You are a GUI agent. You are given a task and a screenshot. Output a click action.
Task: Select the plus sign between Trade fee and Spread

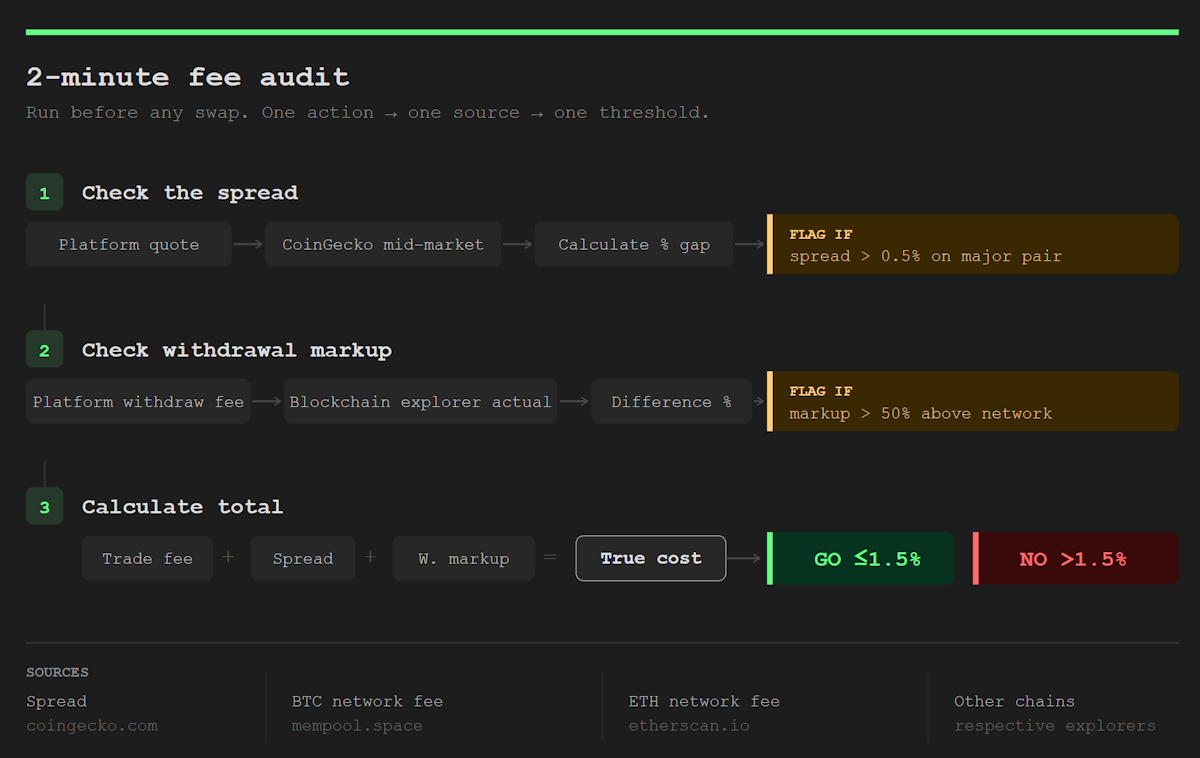click(x=227, y=558)
